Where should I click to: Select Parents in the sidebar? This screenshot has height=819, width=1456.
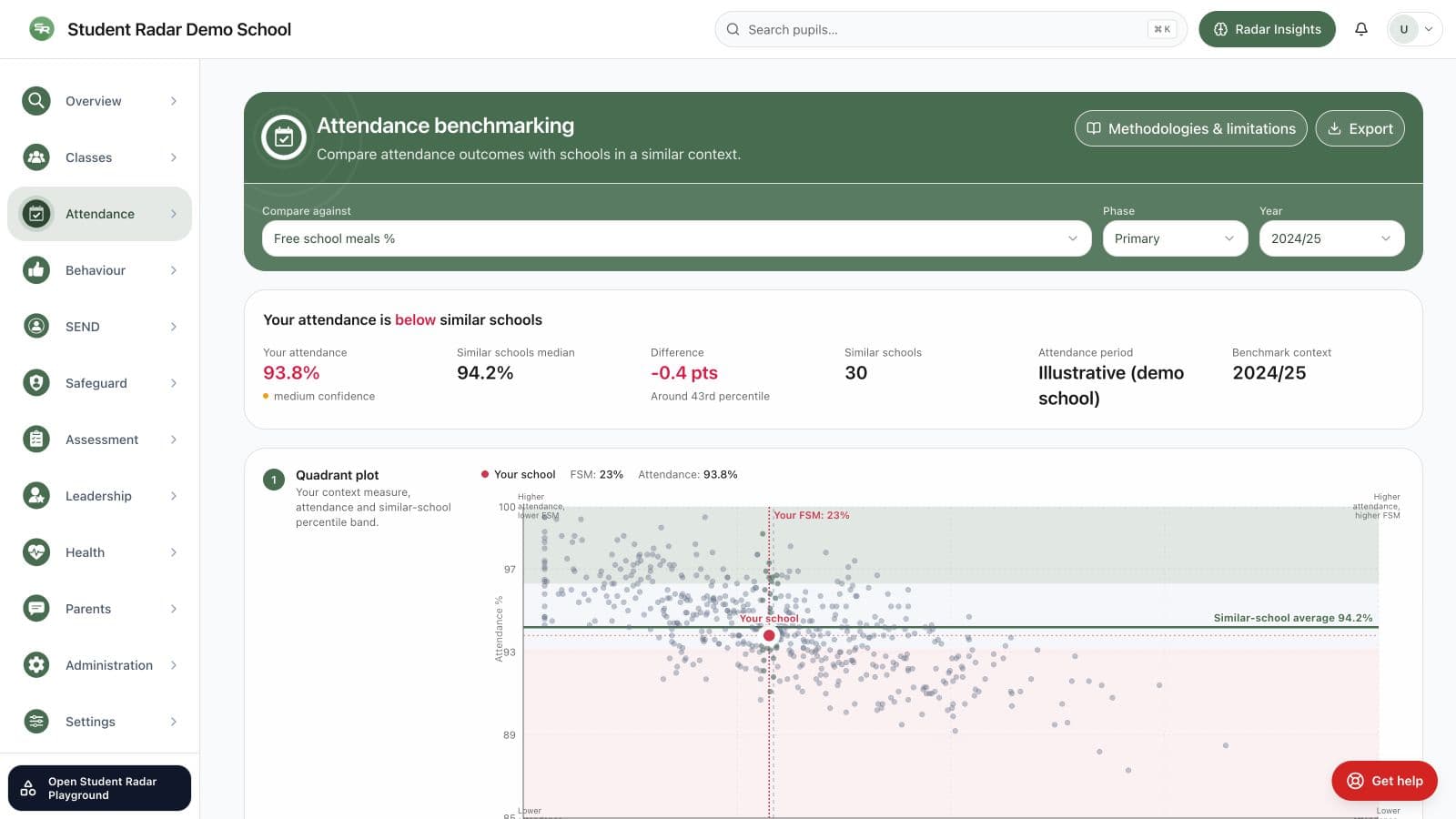[100, 609]
